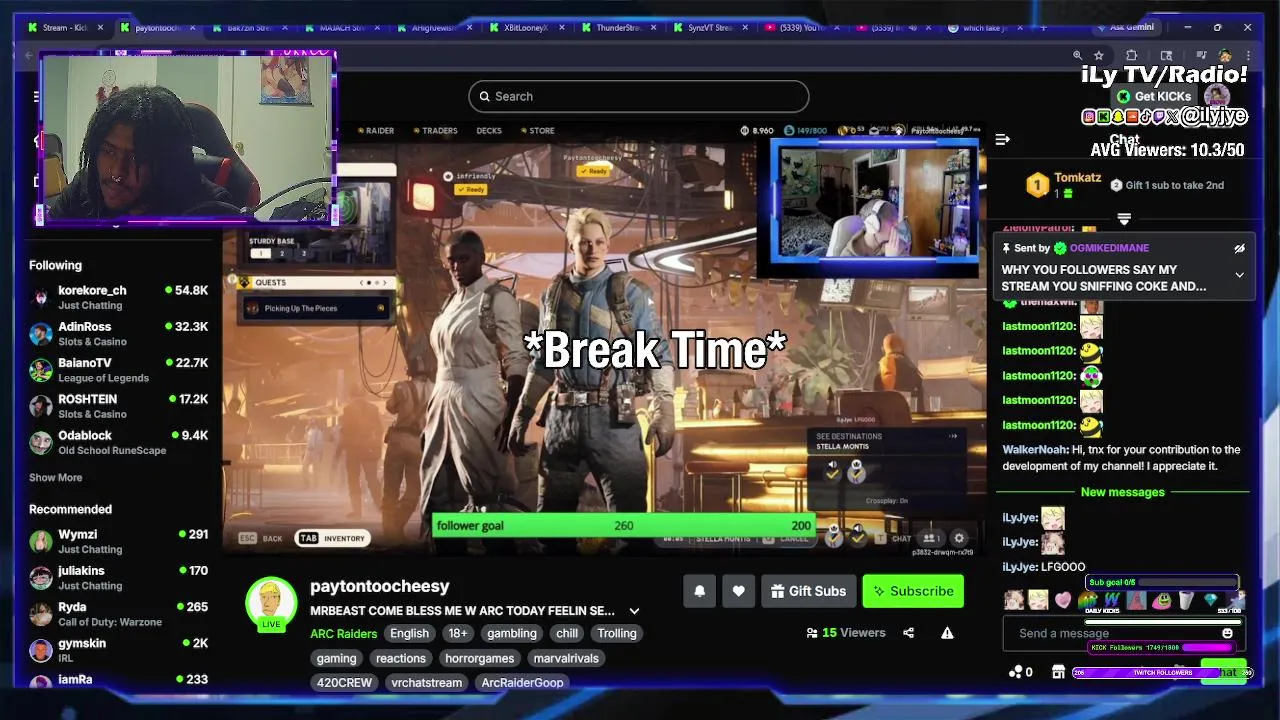
Task: Pick the blue diamond quick emote
Action: (x=1211, y=600)
